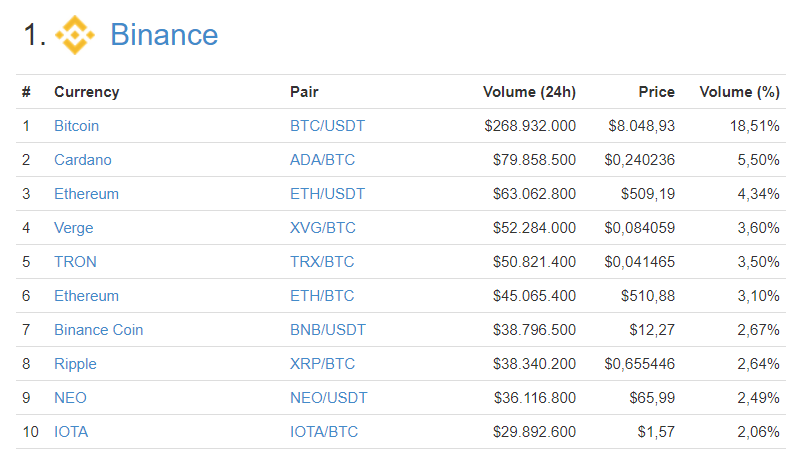This screenshot has height=457, width=801.
Task: Open the NEO/USDT pair link
Action: 328,398
